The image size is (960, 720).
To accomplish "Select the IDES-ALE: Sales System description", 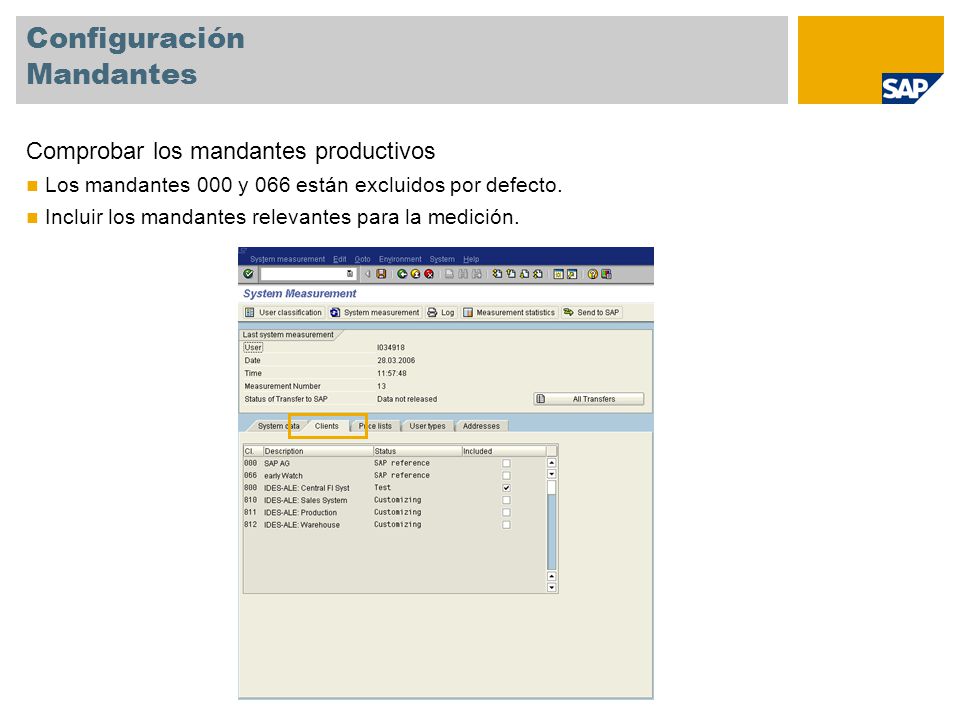I will point(306,500).
